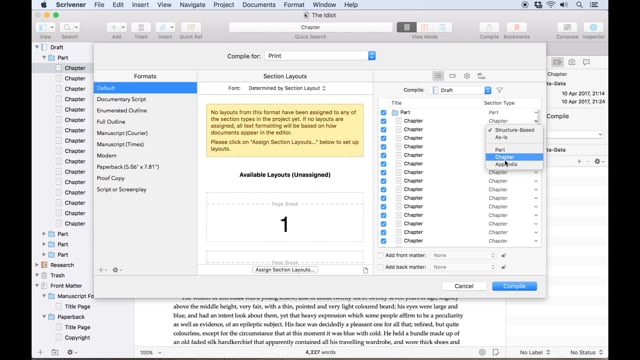Click the filter funnel icon beside Draft
This screenshot has width=640, height=360.
tap(499, 90)
